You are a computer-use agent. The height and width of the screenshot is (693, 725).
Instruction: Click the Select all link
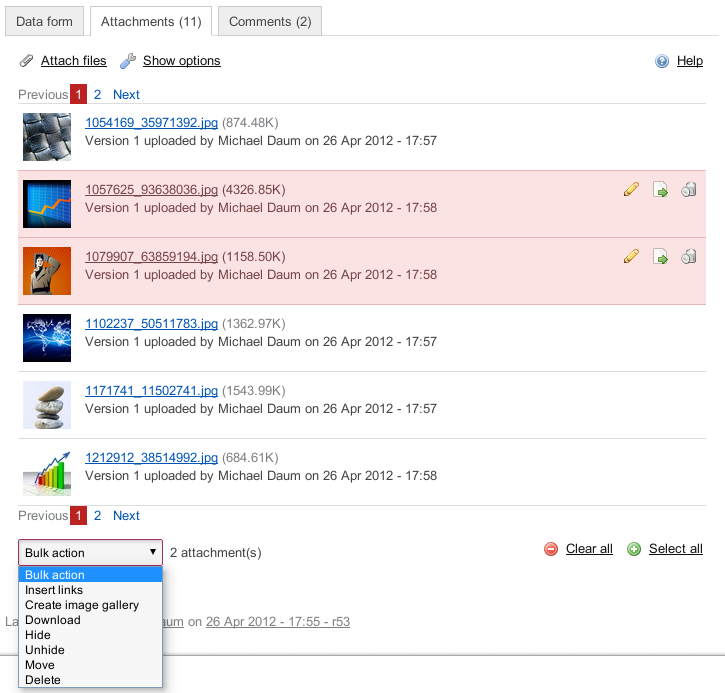coord(675,549)
